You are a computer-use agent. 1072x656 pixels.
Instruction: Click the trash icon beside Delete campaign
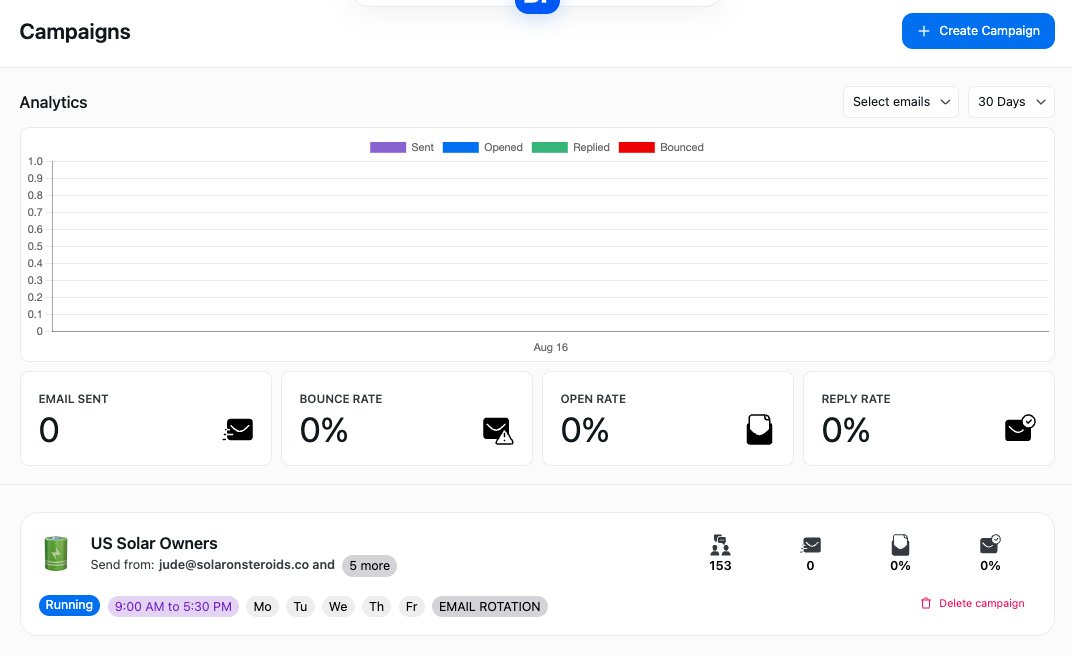(x=926, y=603)
